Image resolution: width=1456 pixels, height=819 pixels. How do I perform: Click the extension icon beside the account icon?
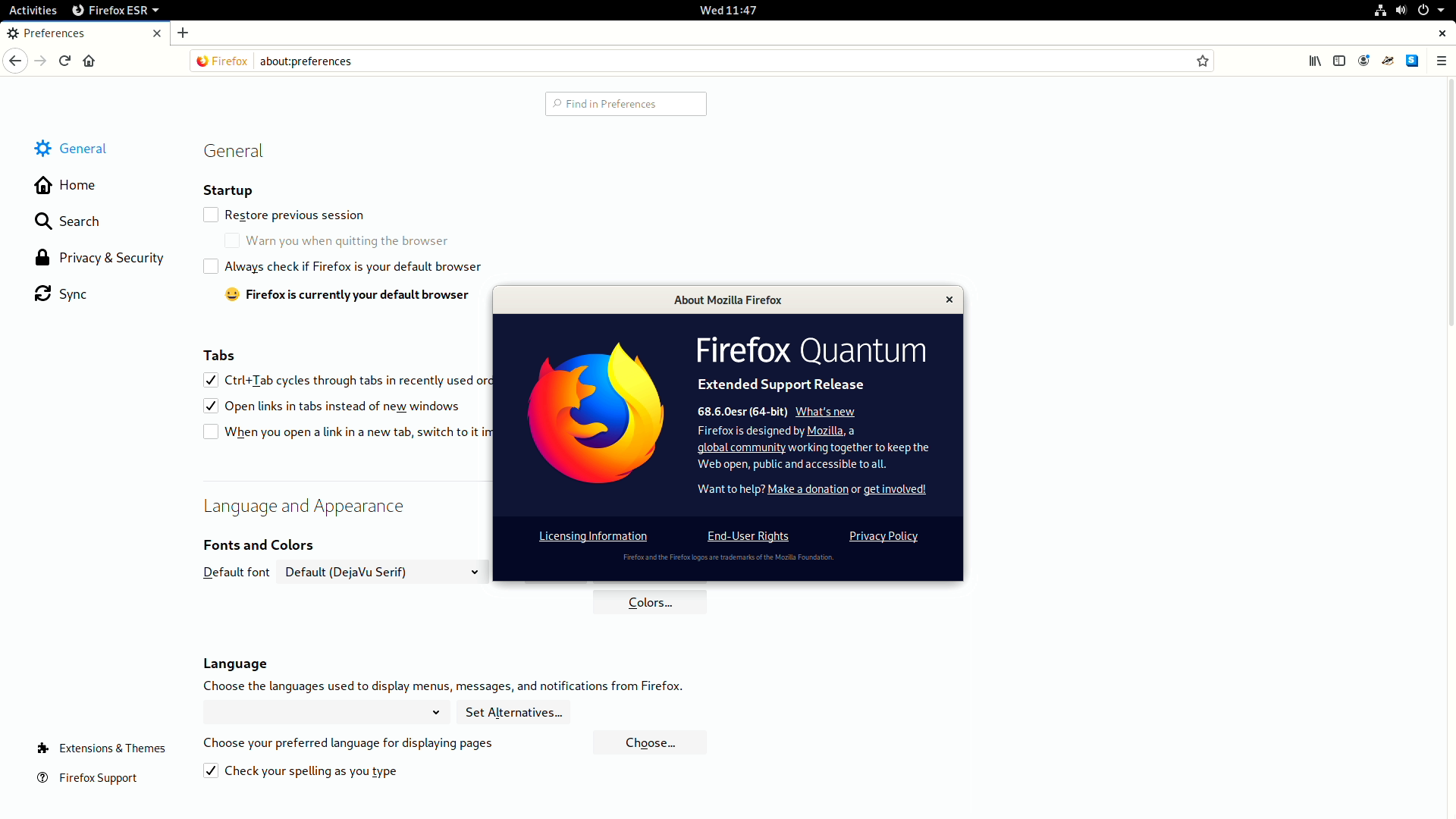coord(1388,61)
